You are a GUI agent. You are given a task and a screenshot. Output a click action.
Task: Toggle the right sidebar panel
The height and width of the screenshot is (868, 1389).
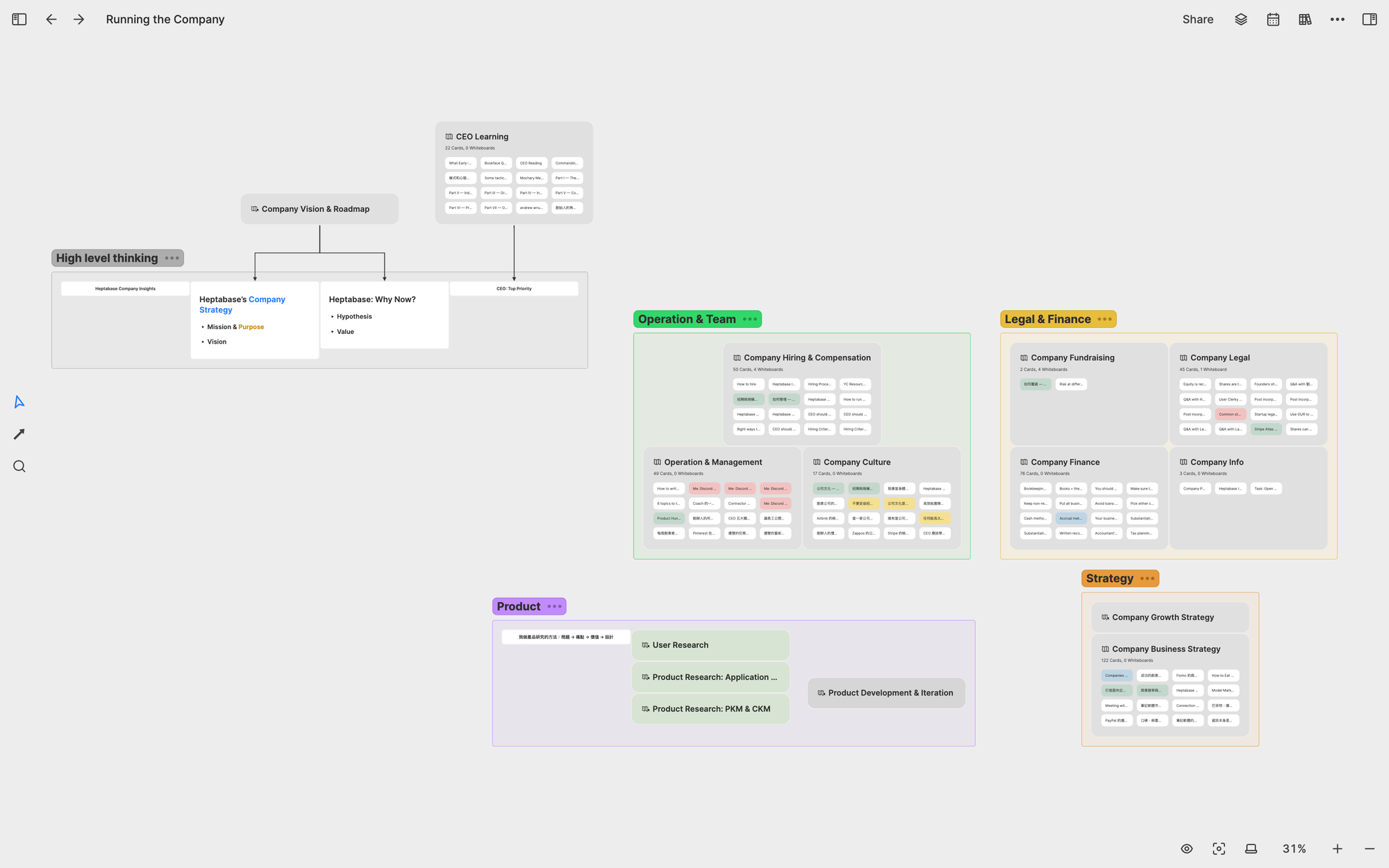pos(1370,19)
